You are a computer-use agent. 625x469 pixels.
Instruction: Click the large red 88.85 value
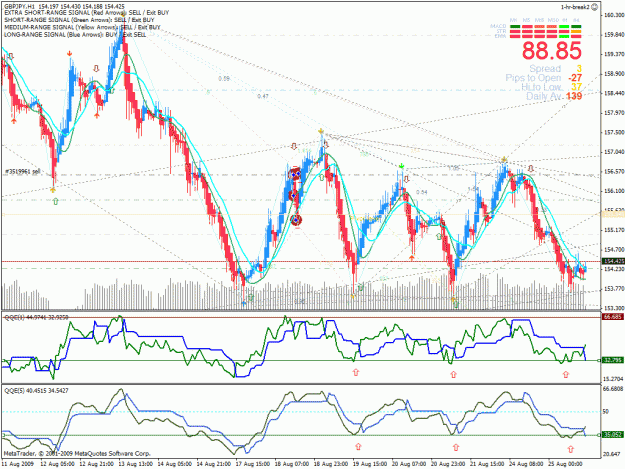coord(552,51)
